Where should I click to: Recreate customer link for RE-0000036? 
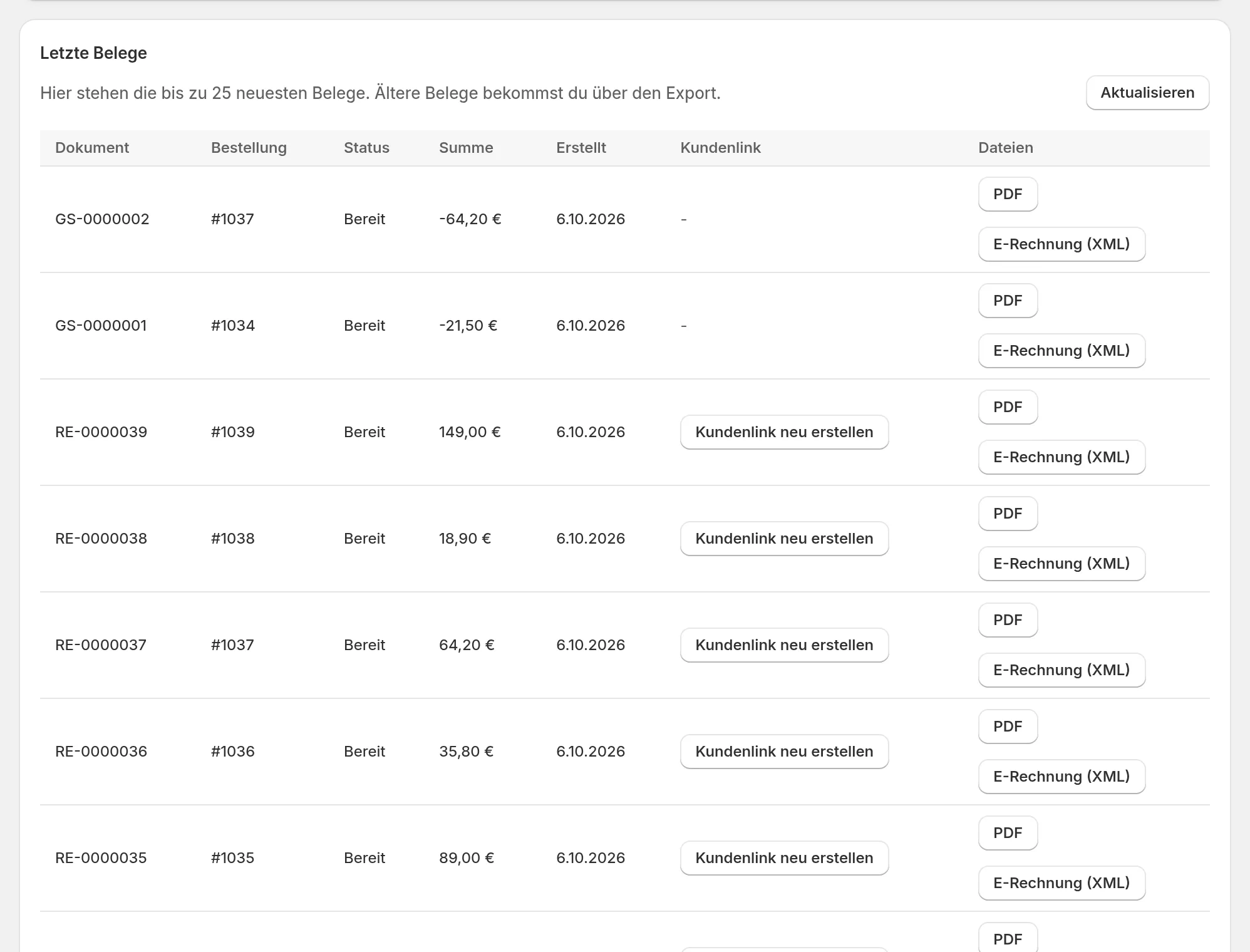(784, 752)
